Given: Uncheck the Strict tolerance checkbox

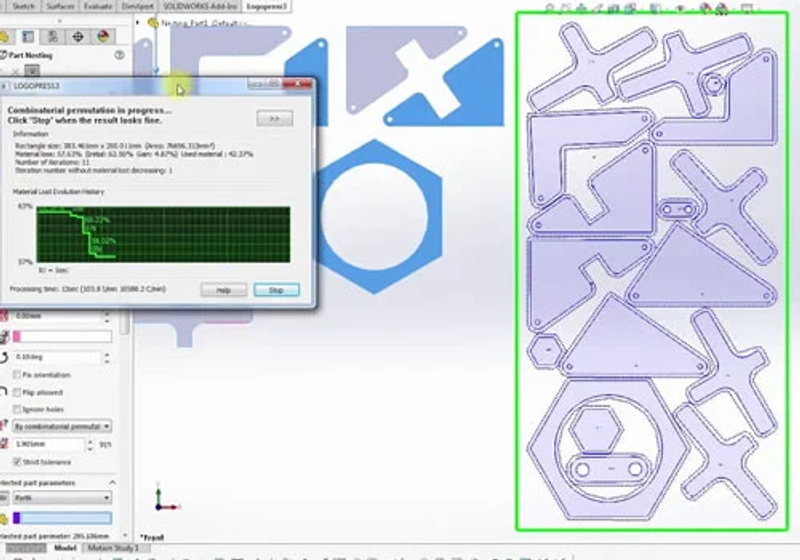Looking at the screenshot, I should click(x=17, y=462).
